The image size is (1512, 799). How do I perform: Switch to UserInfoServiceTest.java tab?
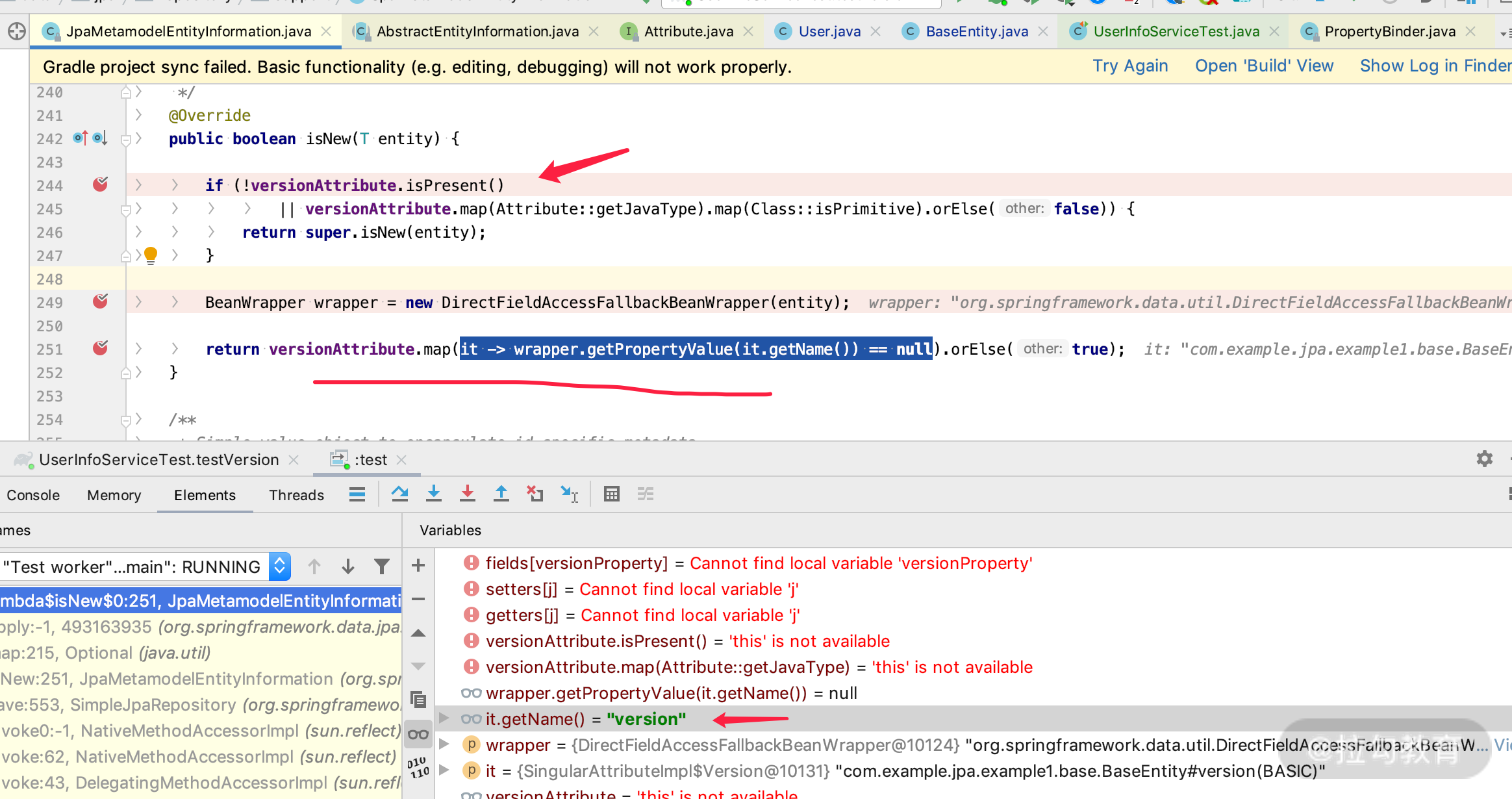click(x=1176, y=31)
